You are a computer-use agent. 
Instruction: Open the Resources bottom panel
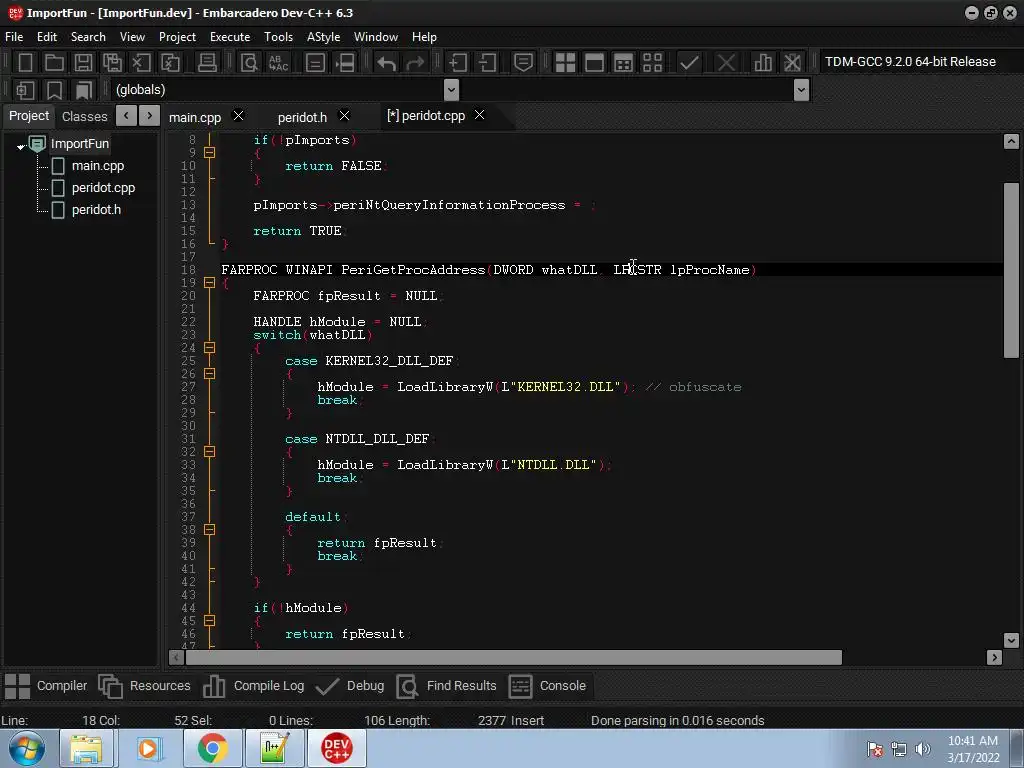tap(144, 686)
